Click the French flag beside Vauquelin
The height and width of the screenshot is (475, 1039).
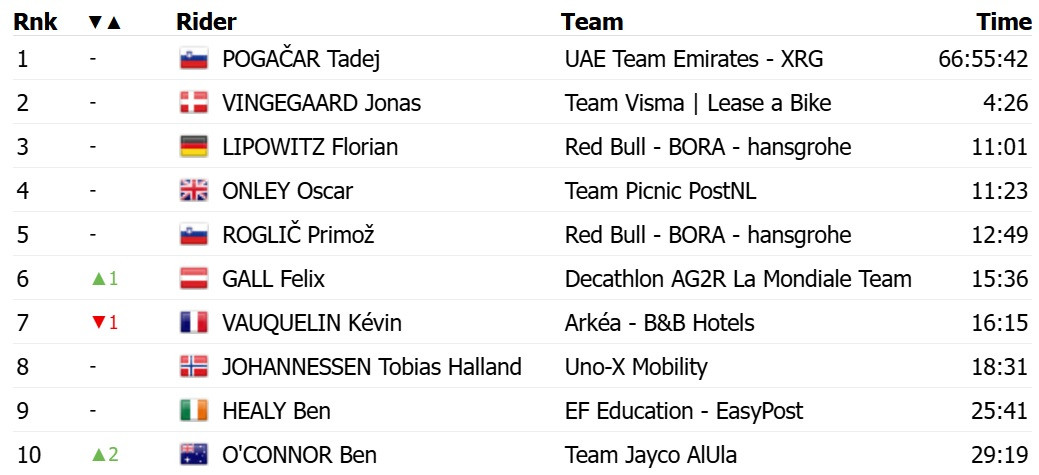click(x=193, y=323)
